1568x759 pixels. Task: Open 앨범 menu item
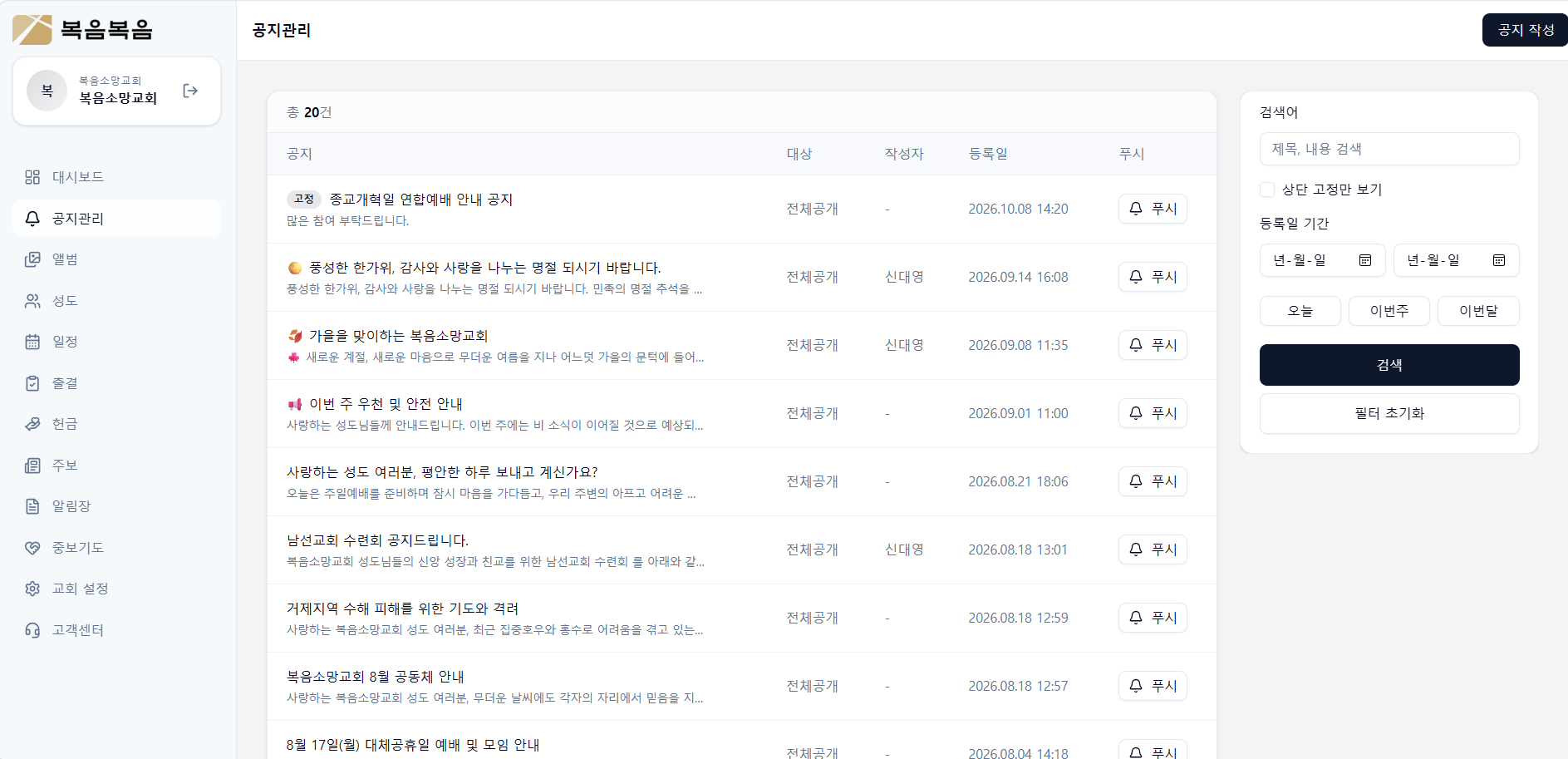click(x=116, y=259)
